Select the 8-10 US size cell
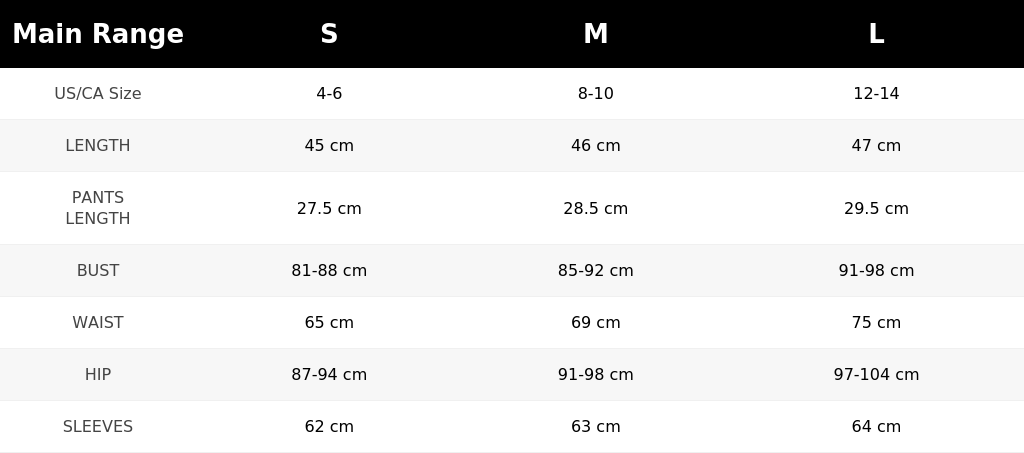 pyautogui.click(x=596, y=93)
